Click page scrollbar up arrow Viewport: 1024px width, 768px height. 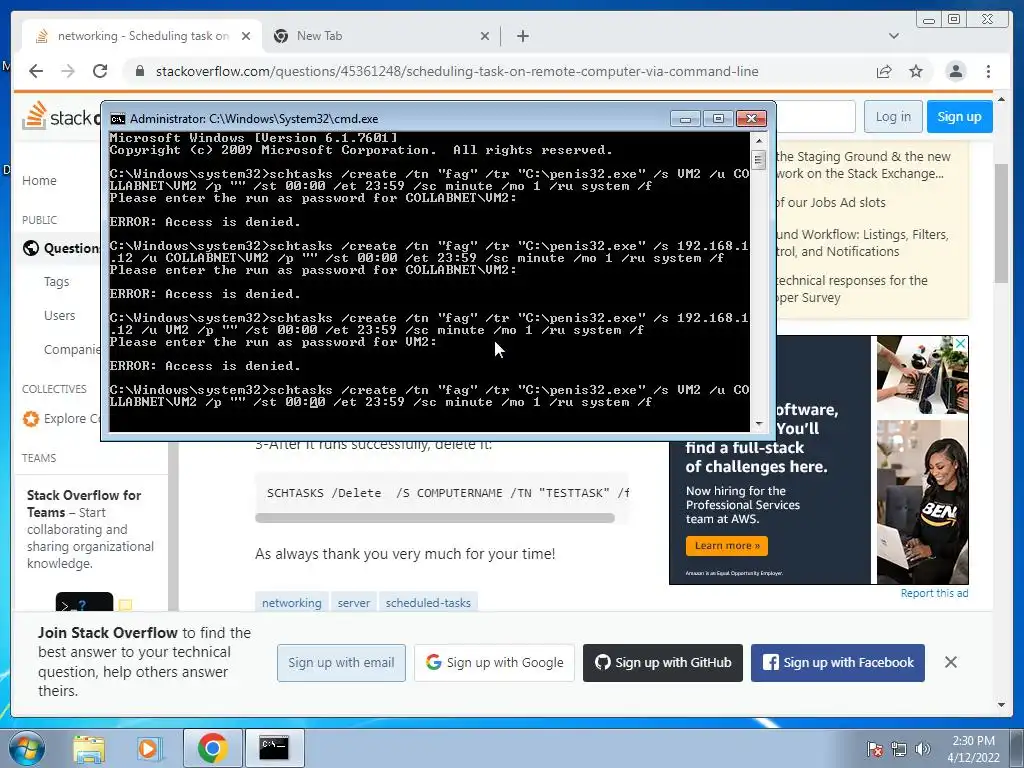click(1001, 100)
